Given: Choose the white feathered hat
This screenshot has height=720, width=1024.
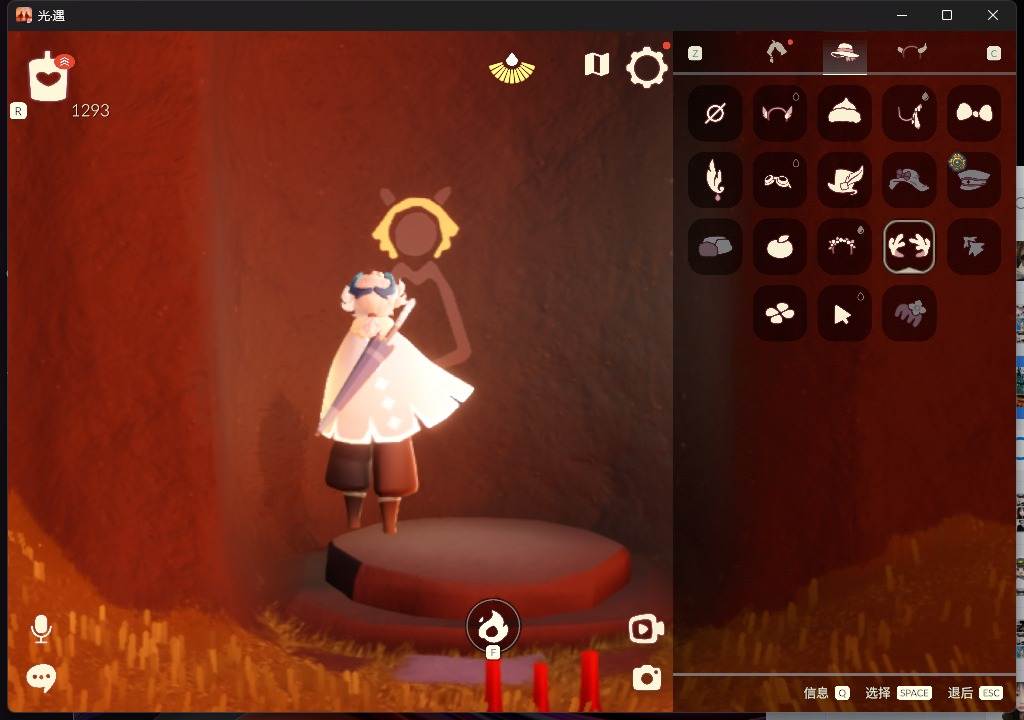Looking at the screenshot, I should point(844,180).
